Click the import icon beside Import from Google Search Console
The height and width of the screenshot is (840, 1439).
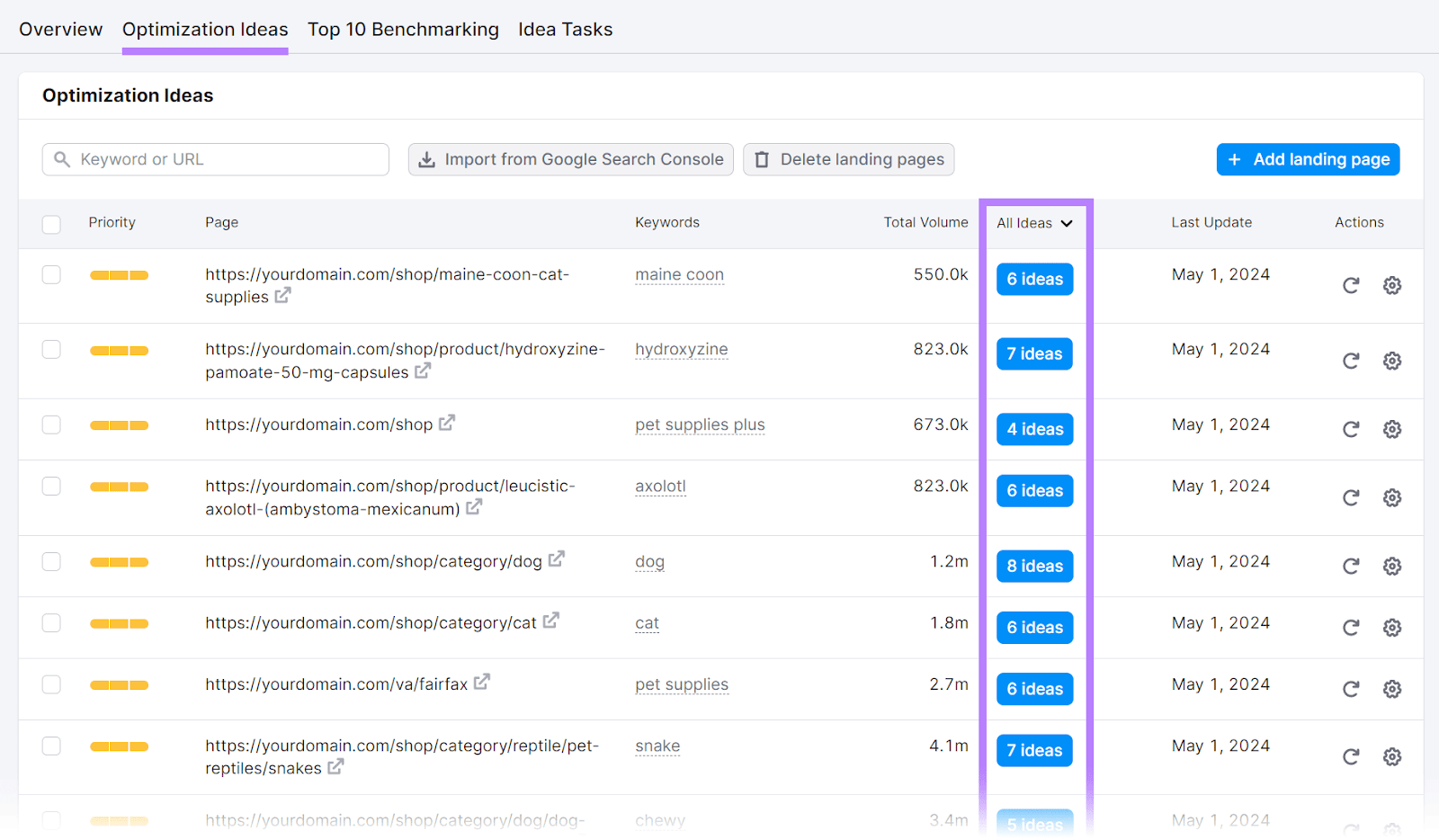click(425, 159)
